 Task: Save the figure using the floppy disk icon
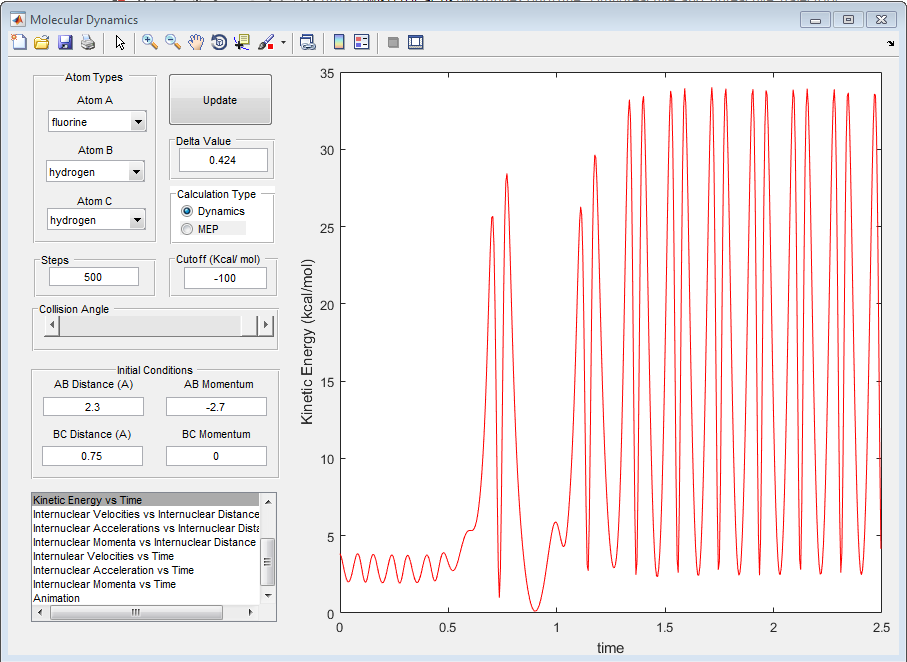[65, 42]
